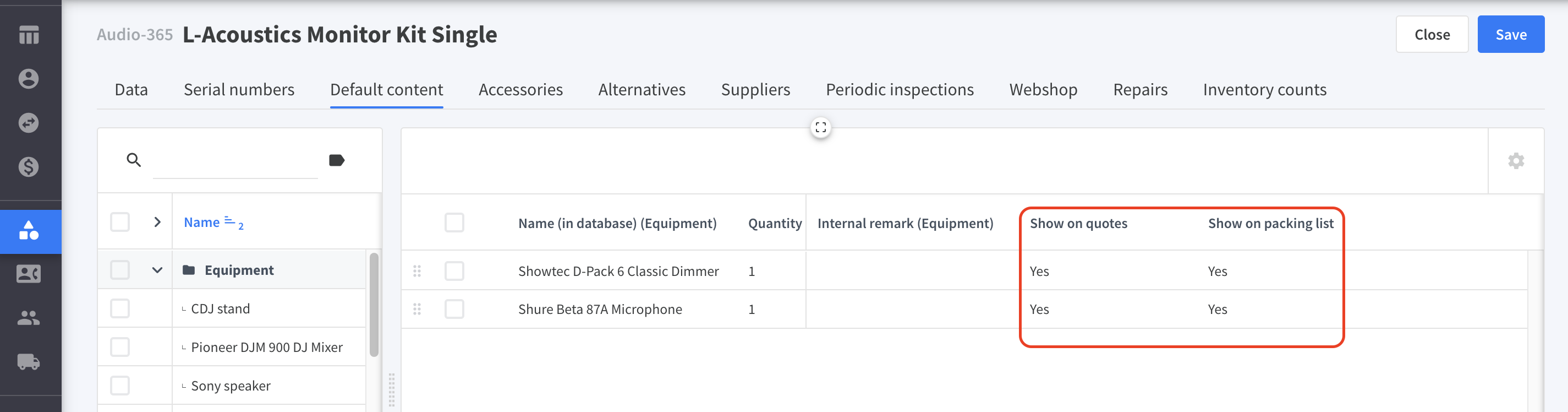Sort by the Name column header

point(201,223)
